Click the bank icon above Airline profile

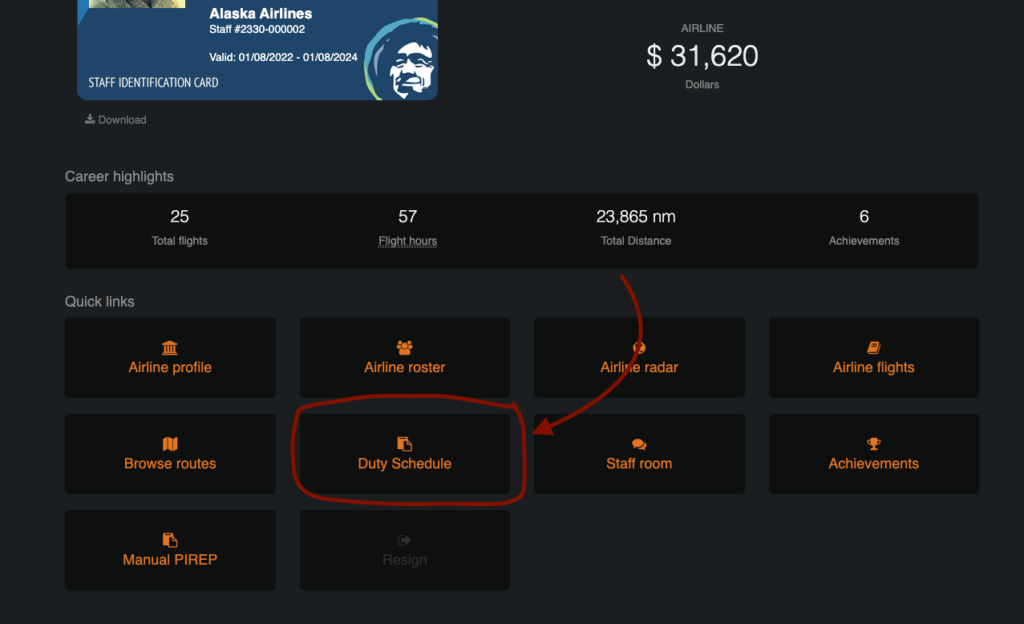[170, 347]
